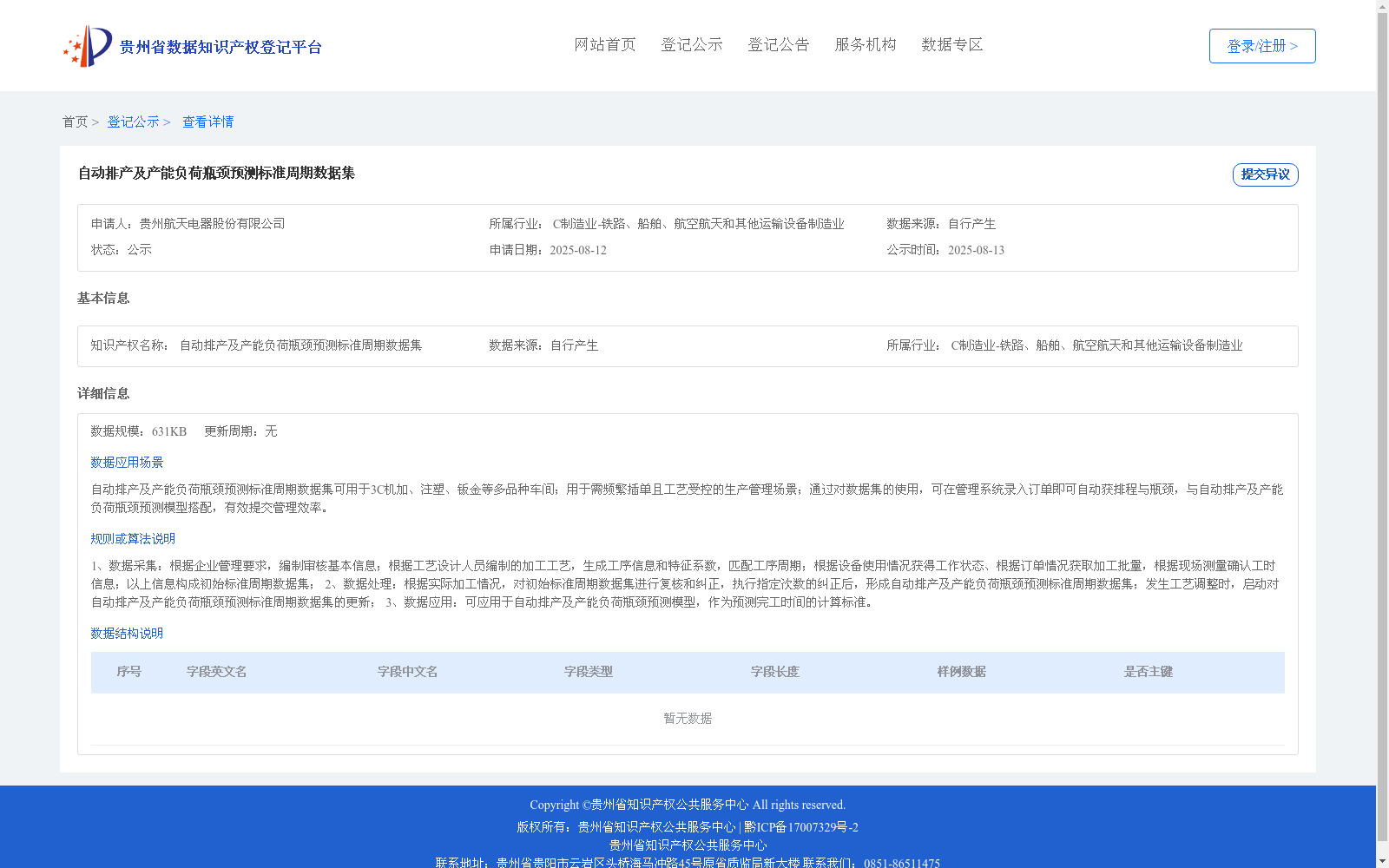Image resolution: width=1389 pixels, height=868 pixels.
Task: Click the 是否主键 column header
Action: click(1149, 672)
